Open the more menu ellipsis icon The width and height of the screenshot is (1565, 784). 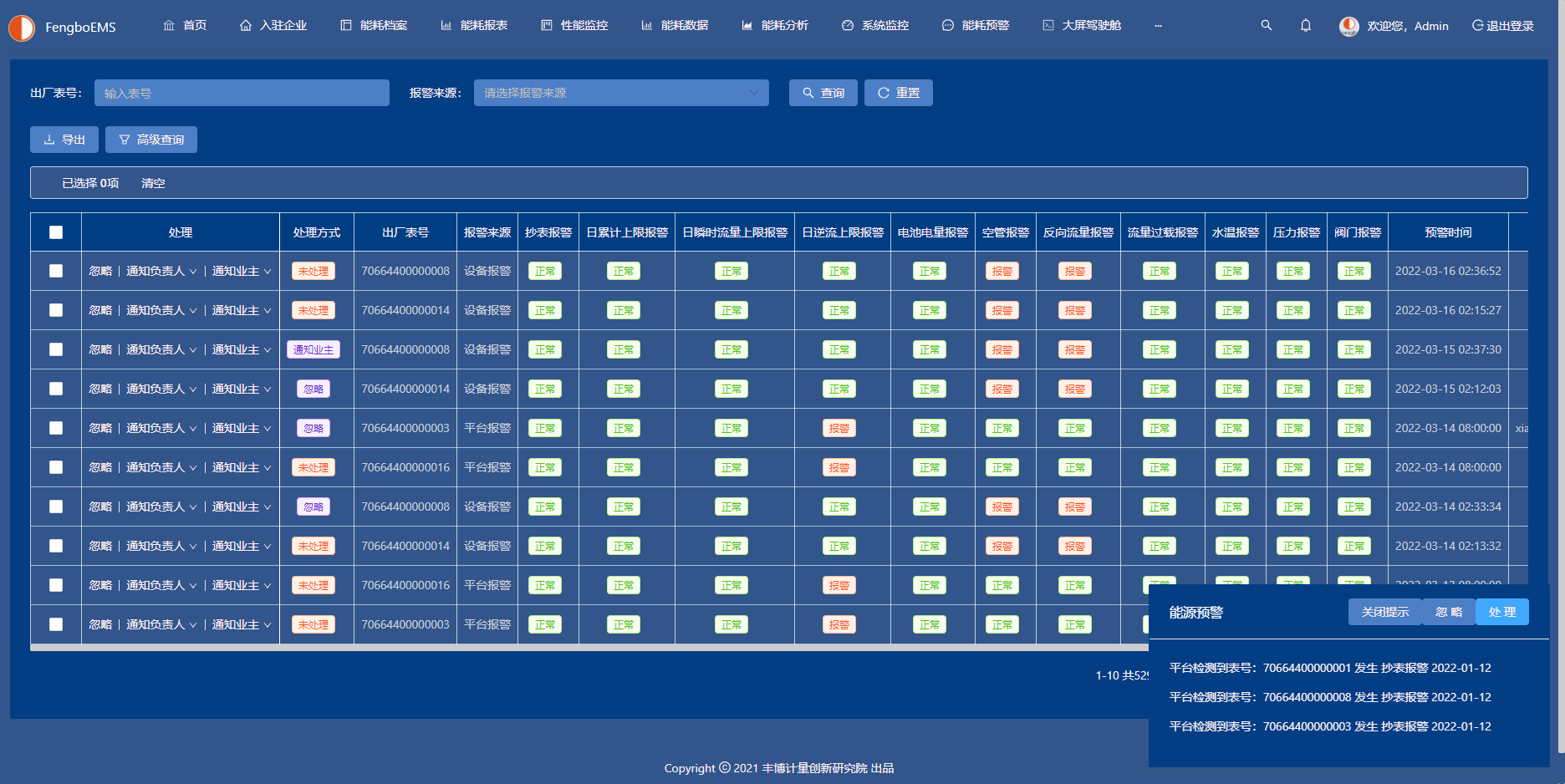coord(1158,26)
